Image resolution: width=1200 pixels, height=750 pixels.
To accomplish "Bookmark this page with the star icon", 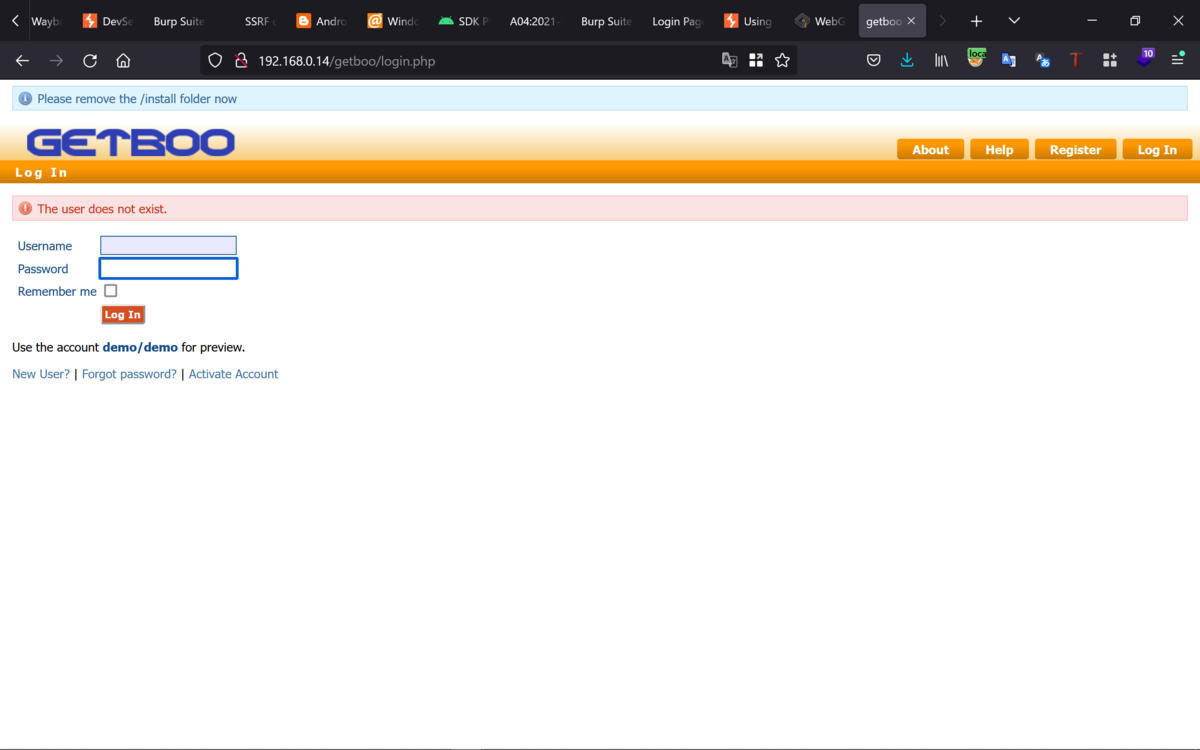I will tap(782, 61).
